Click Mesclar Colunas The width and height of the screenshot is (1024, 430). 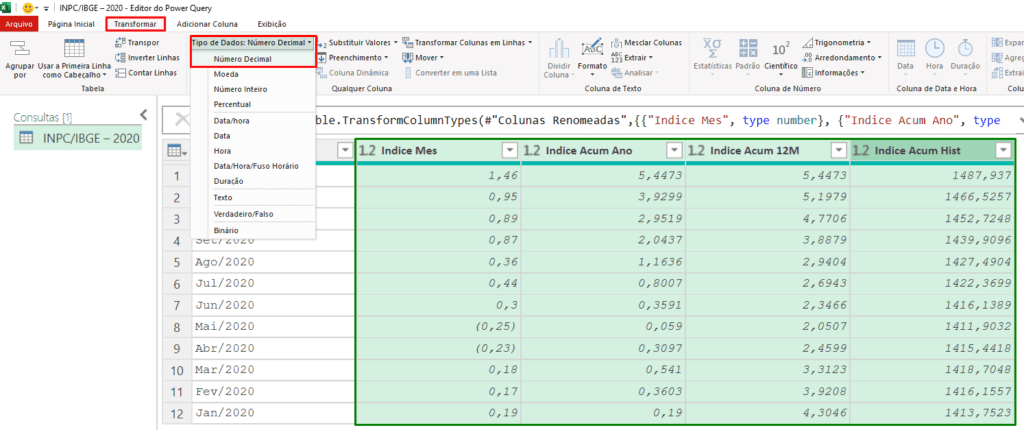coord(647,42)
